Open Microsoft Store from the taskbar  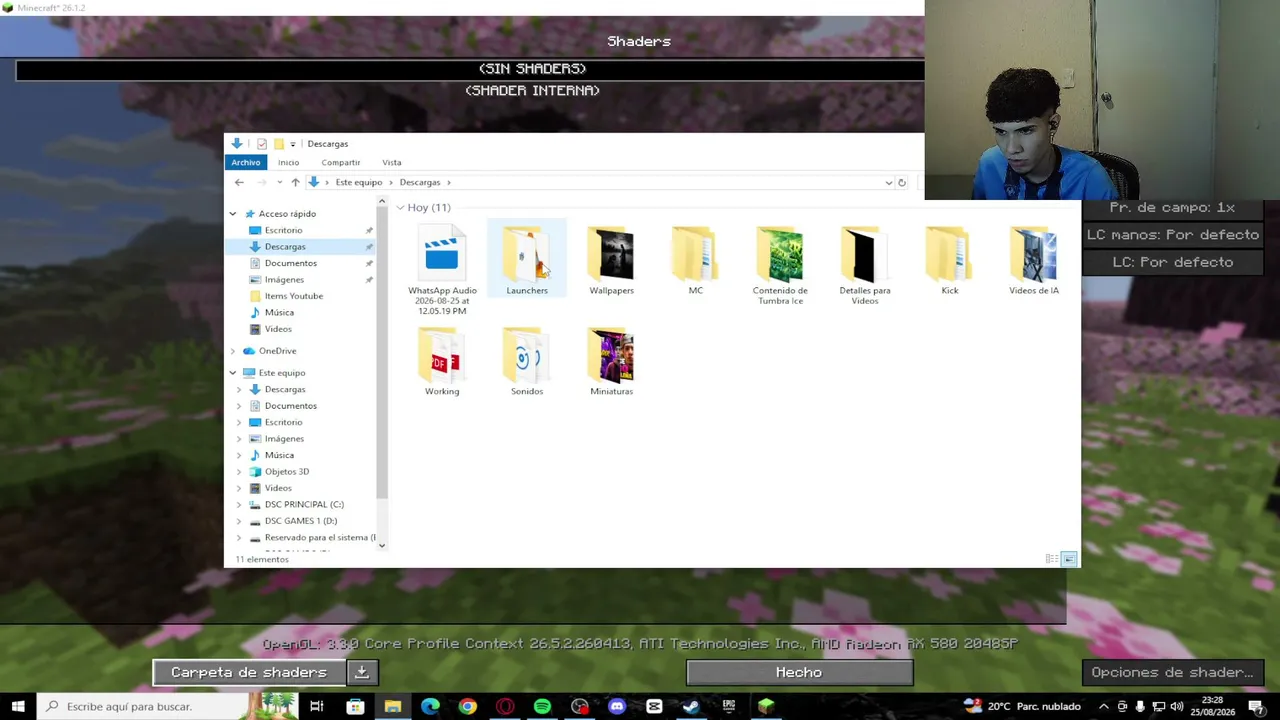click(x=355, y=706)
